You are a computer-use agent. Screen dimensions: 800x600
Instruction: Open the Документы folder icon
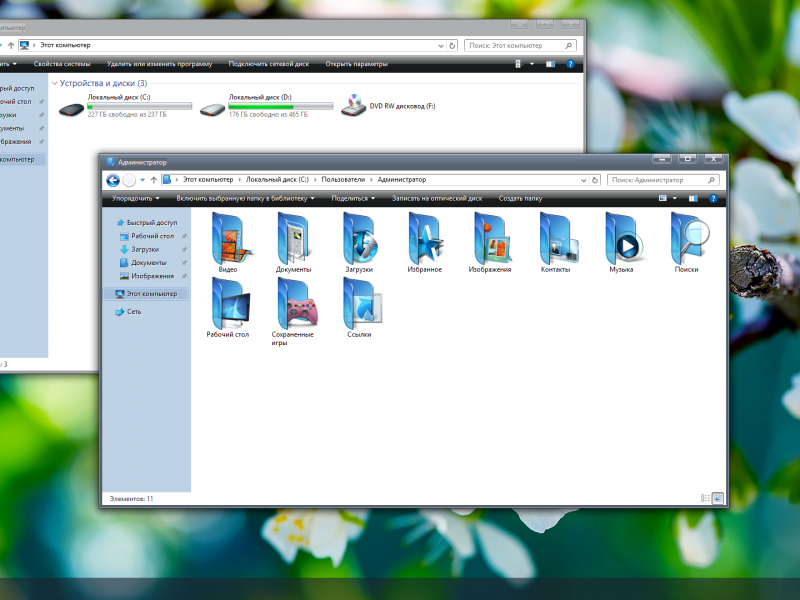[x=293, y=243]
